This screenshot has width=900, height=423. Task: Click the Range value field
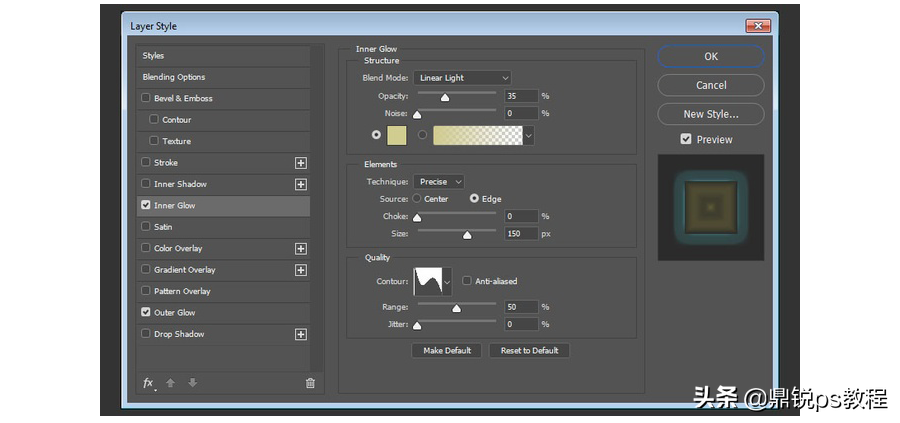coord(521,307)
